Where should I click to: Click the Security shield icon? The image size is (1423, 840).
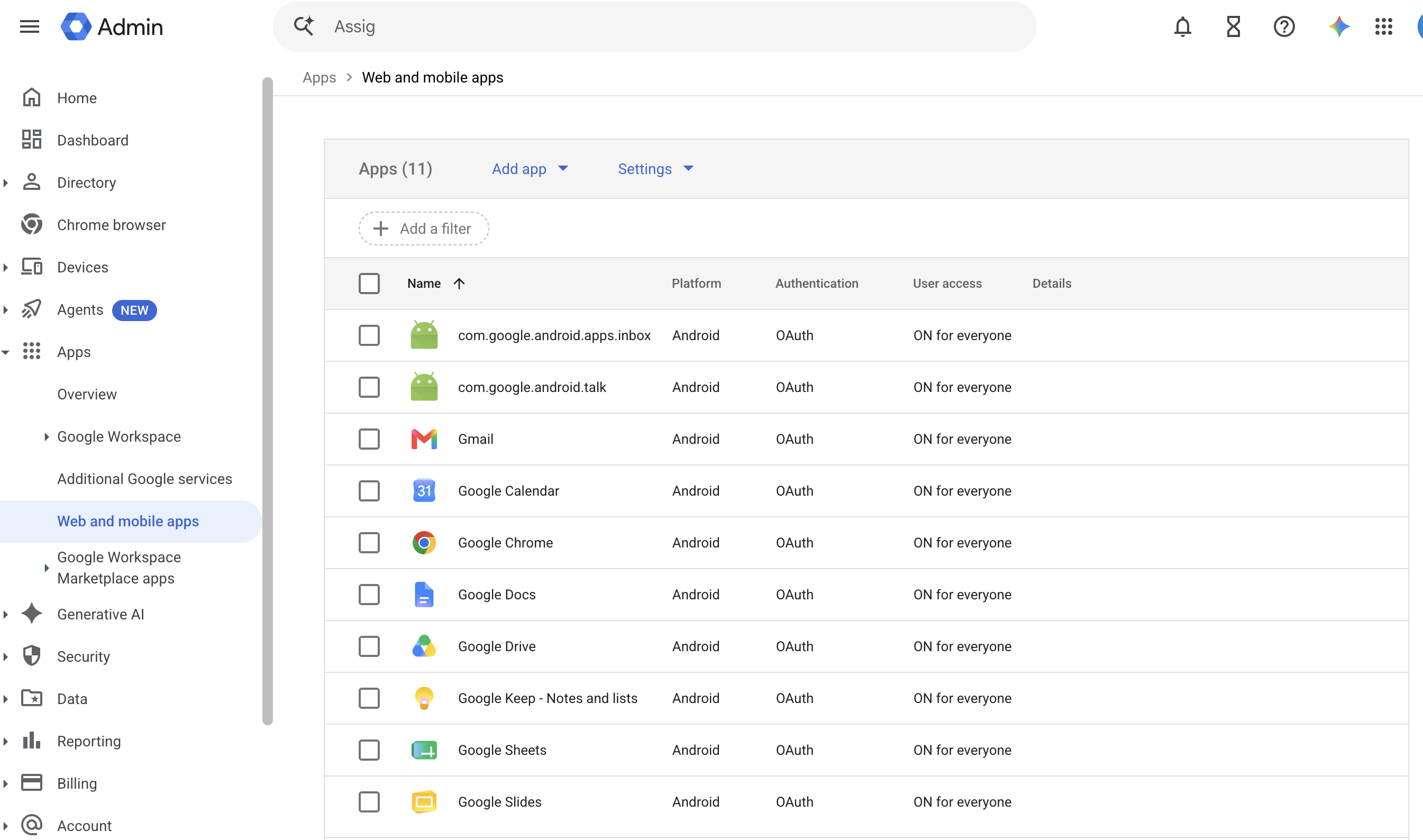[x=32, y=656]
